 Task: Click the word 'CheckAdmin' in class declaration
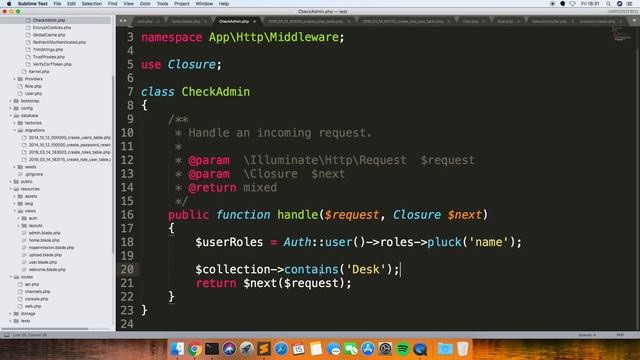click(216, 91)
